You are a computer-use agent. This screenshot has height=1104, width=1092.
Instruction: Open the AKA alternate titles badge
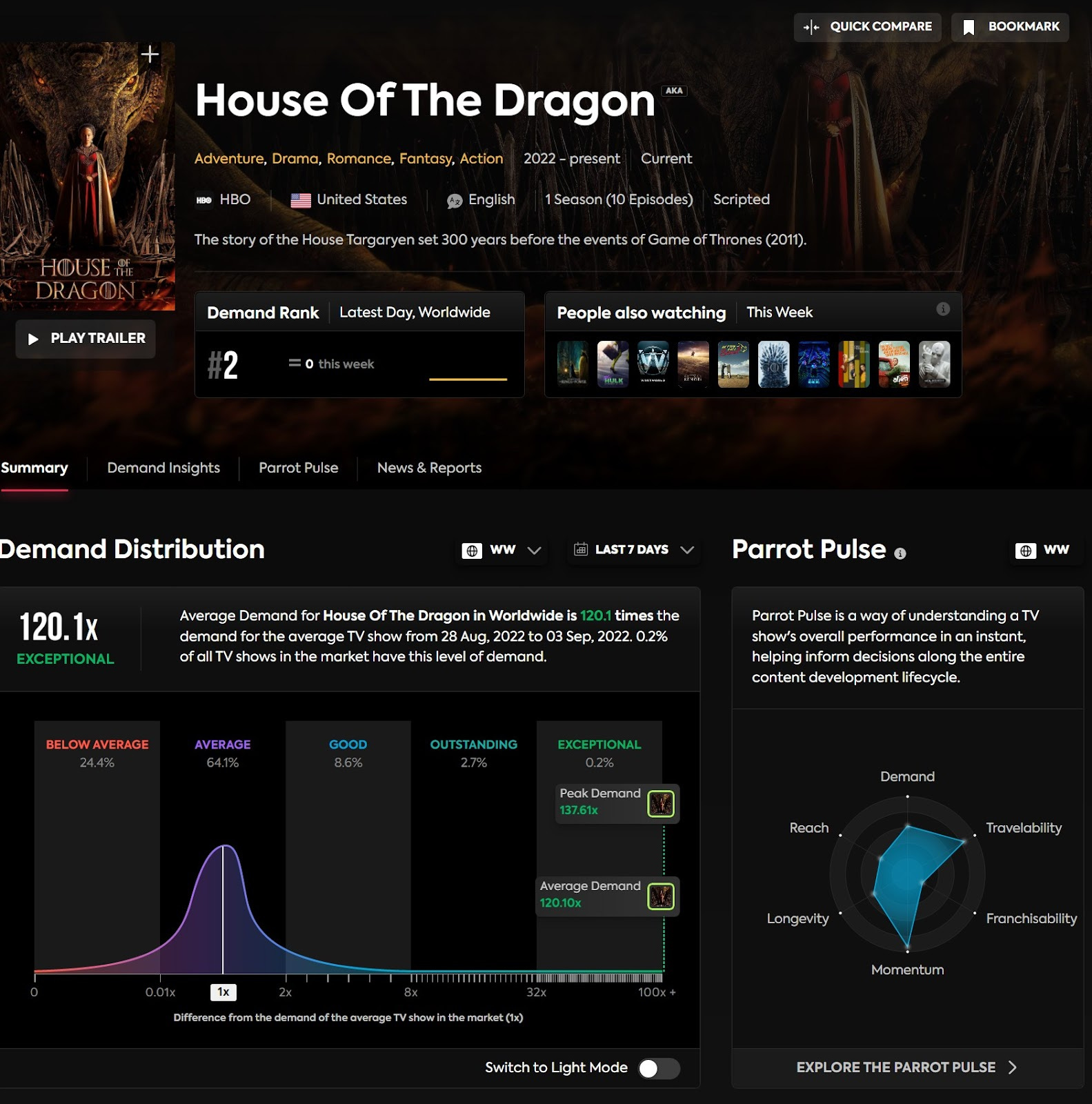click(674, 90)
